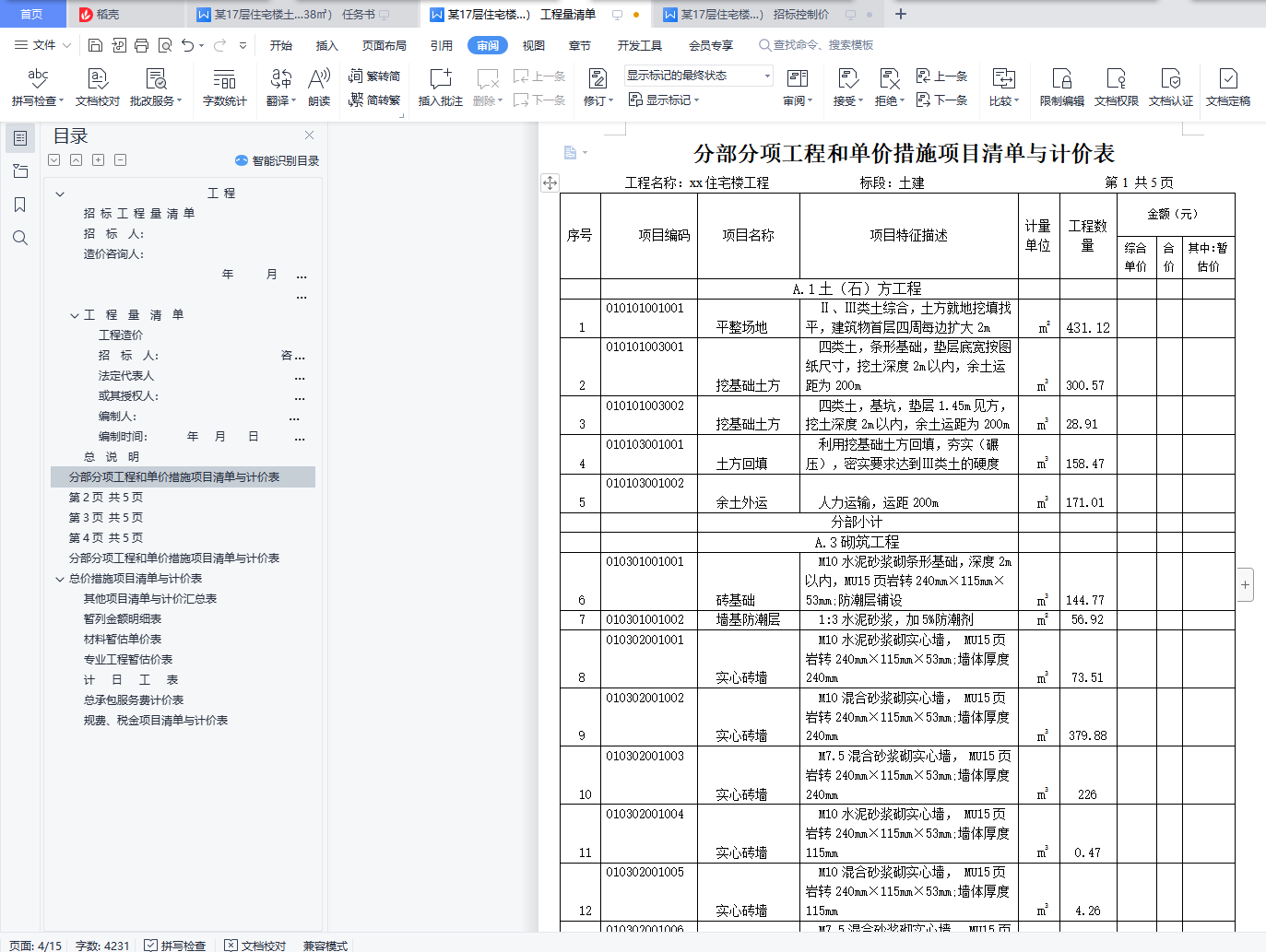
Task: Insert a comment (插入批注)
Action: point(441,88)
